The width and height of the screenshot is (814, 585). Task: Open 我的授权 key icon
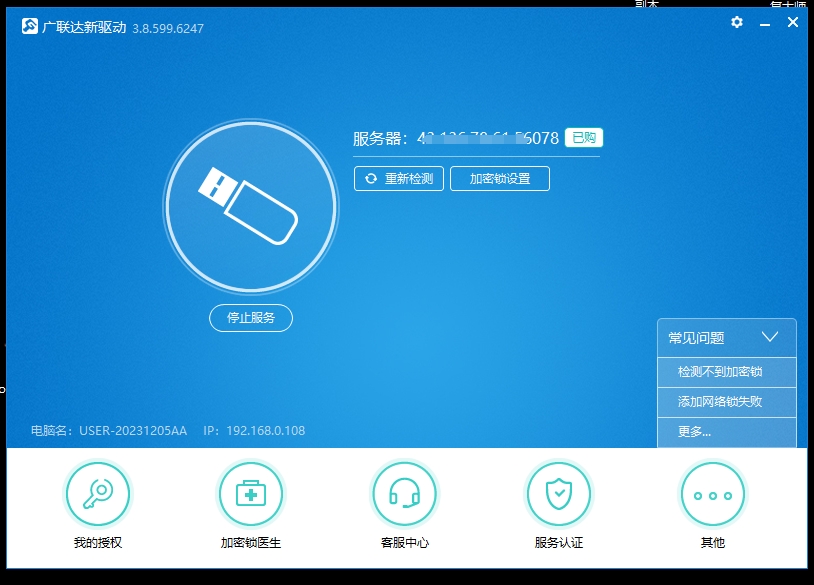98,495
